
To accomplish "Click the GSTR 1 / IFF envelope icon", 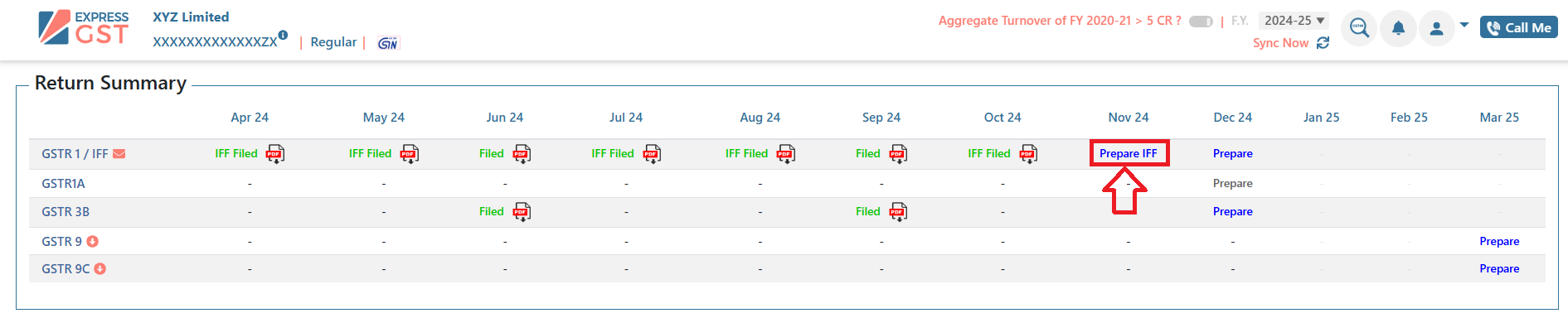I will (x=119, y=153).
